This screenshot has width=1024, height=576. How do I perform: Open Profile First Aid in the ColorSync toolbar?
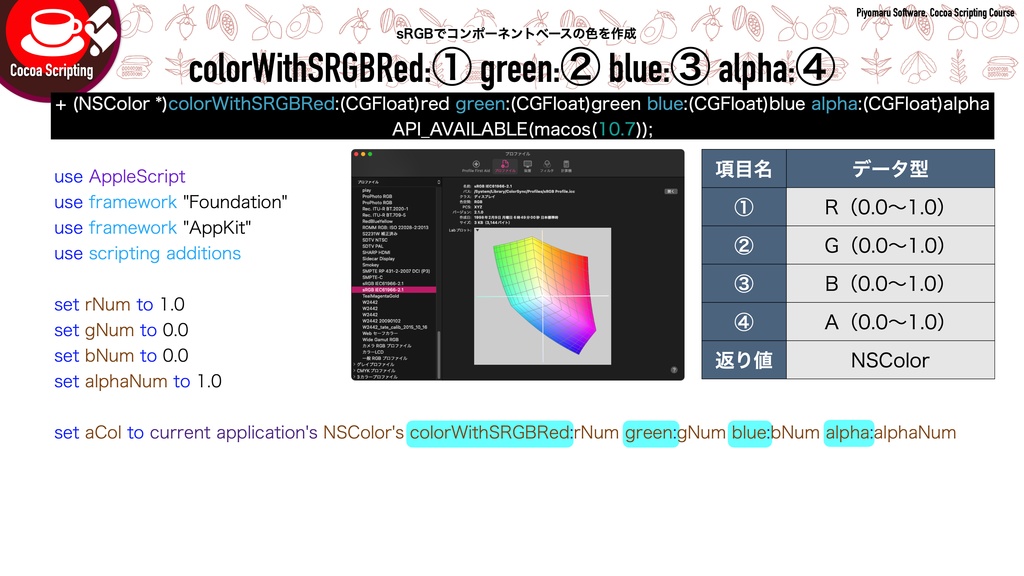[x=476, y=166]
